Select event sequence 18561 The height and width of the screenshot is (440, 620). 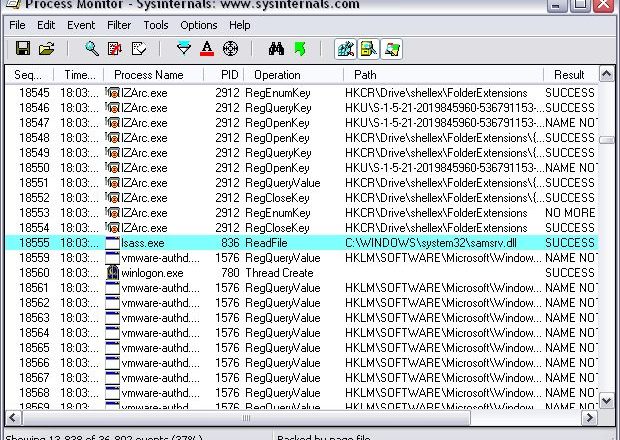coord(34,288)
